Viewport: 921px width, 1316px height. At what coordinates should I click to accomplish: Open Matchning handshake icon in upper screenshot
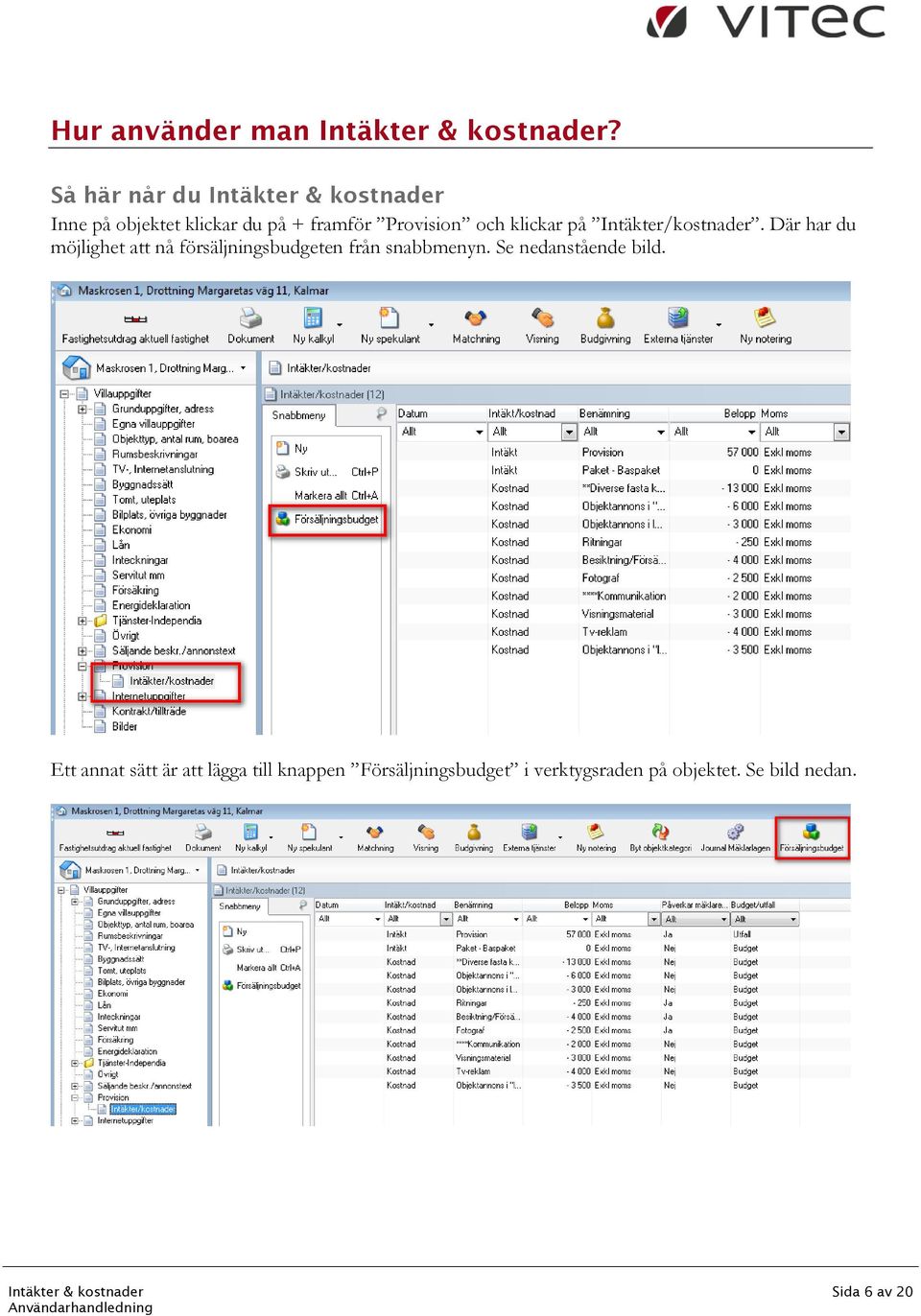tap(476, 317)
